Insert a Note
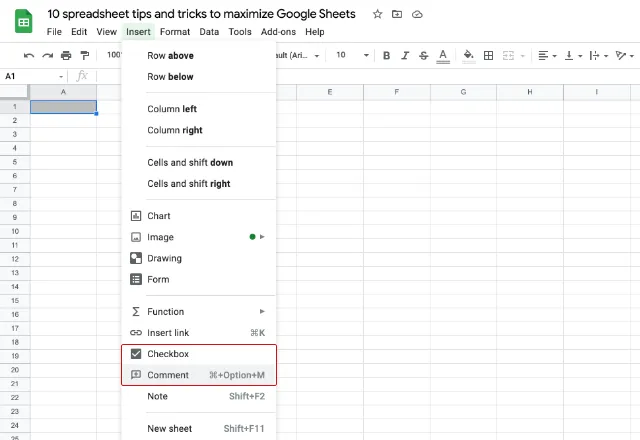Viewport: 640px width, 440px height. [x=199, y=396]
